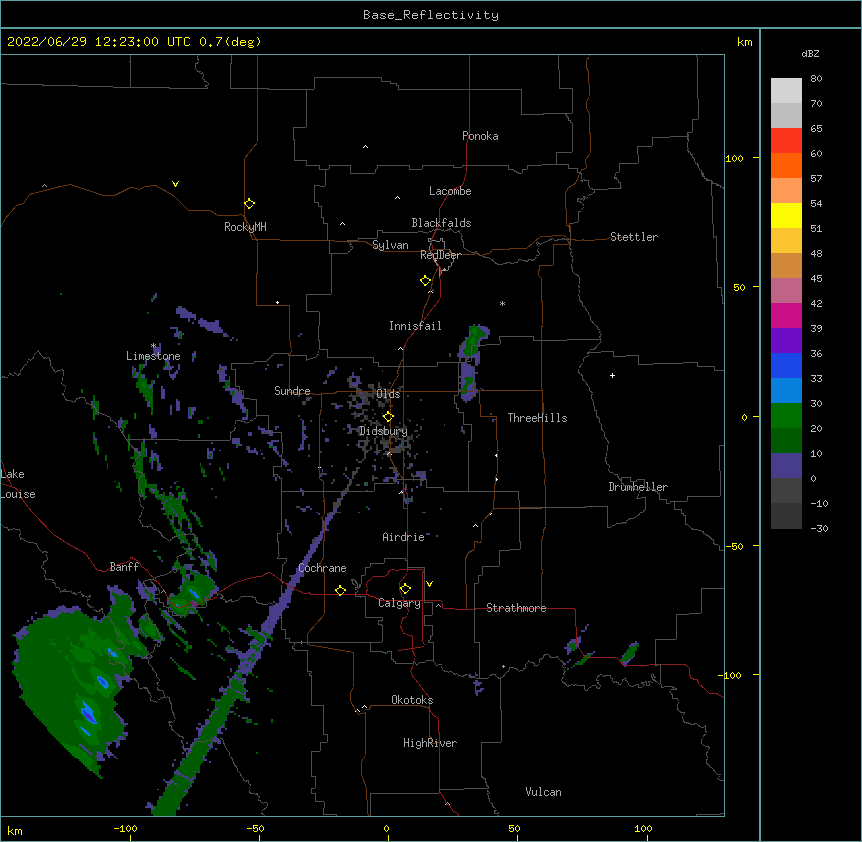Click the Okotoks label
Screen dimensions: 862x842
[412, 700]
